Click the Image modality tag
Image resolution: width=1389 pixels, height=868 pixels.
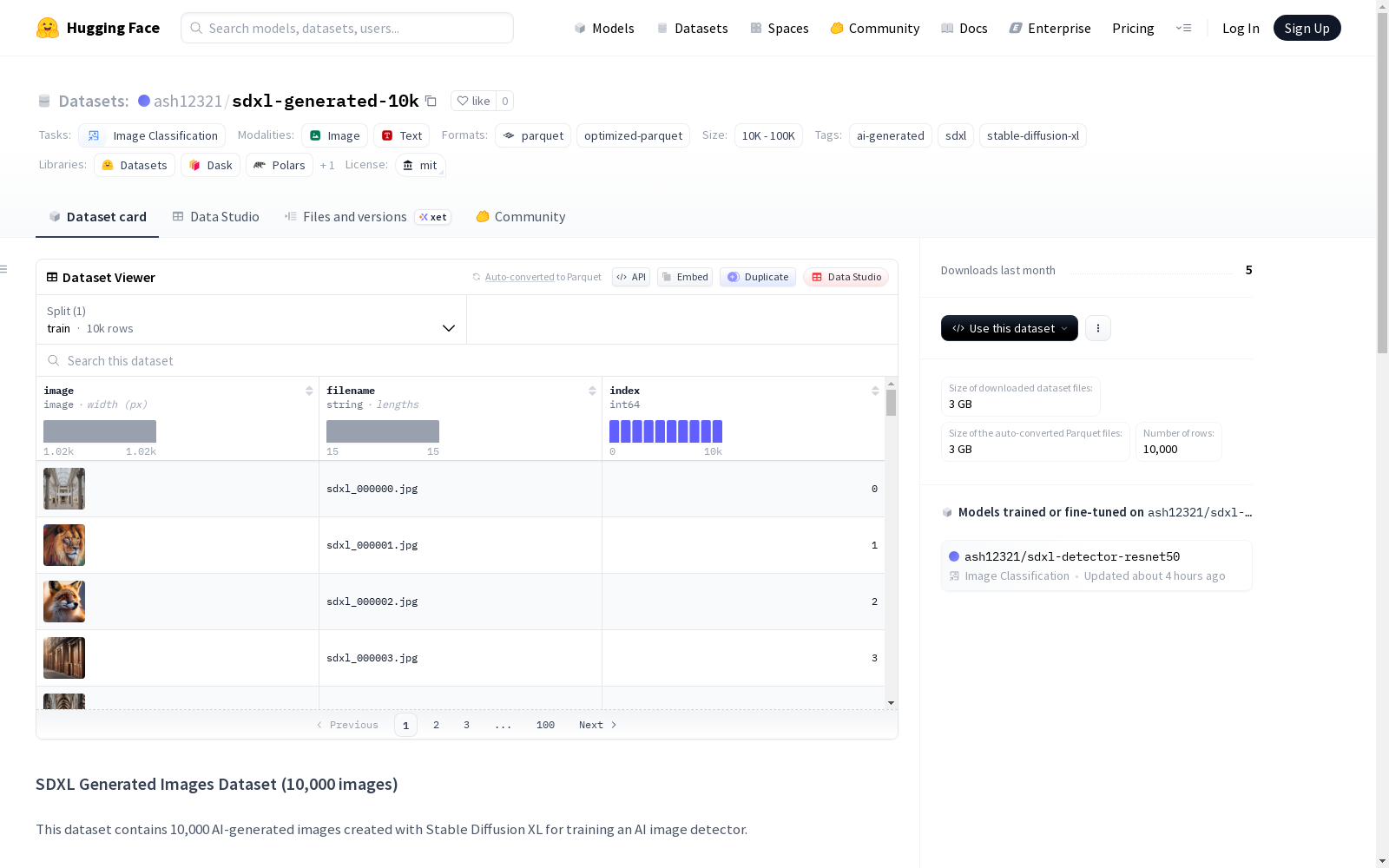[334, 135]
